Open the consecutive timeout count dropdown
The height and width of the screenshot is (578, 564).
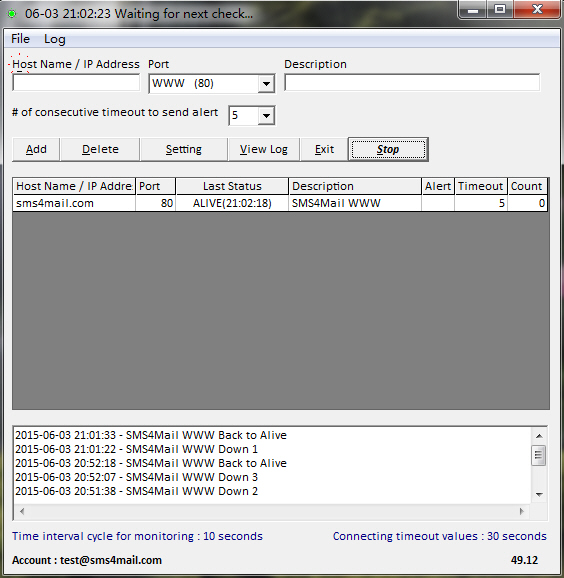pyautogui.click(x=266, y=116)
